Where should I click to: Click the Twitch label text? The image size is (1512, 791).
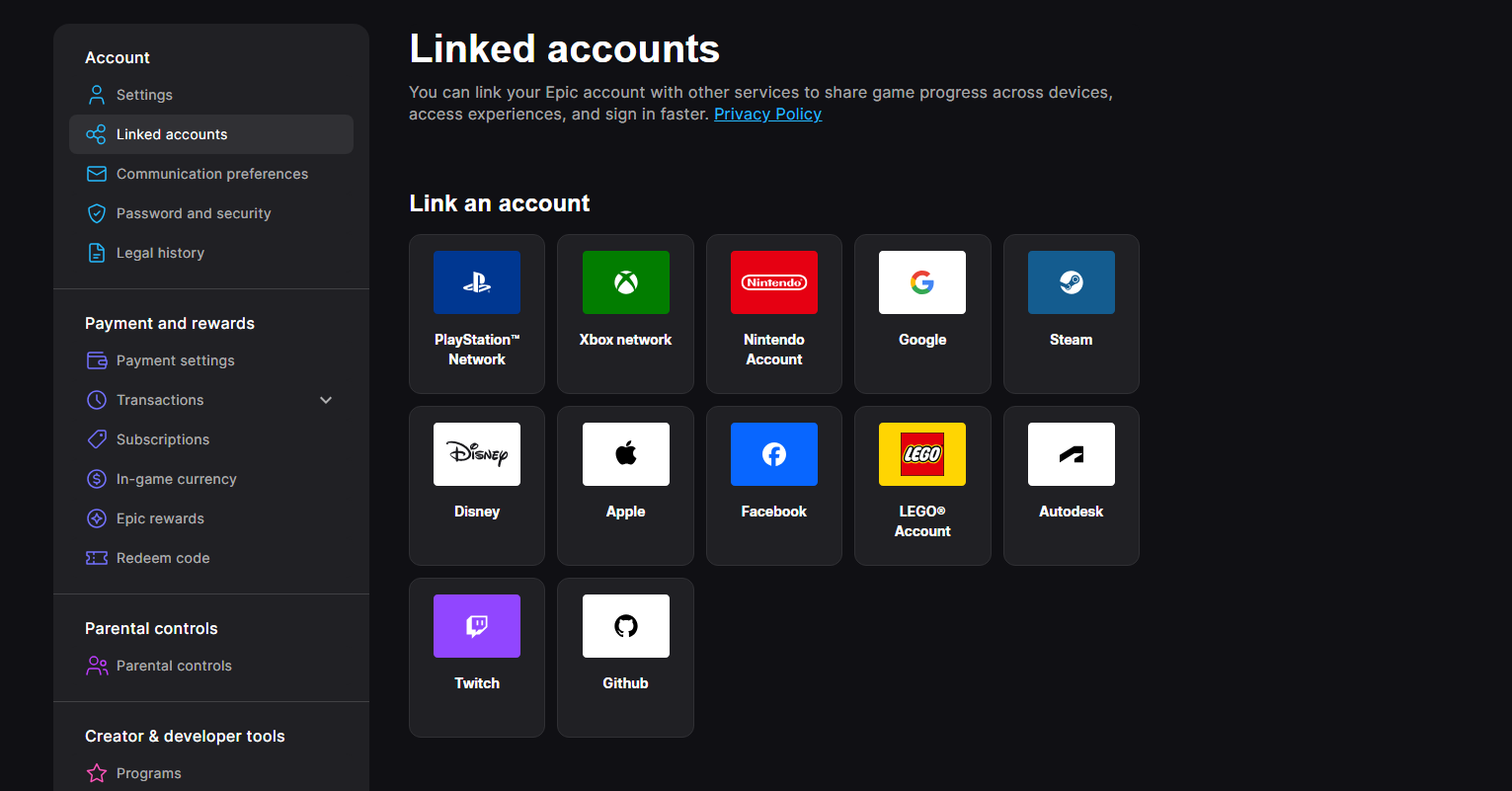(x=477, y=683)
